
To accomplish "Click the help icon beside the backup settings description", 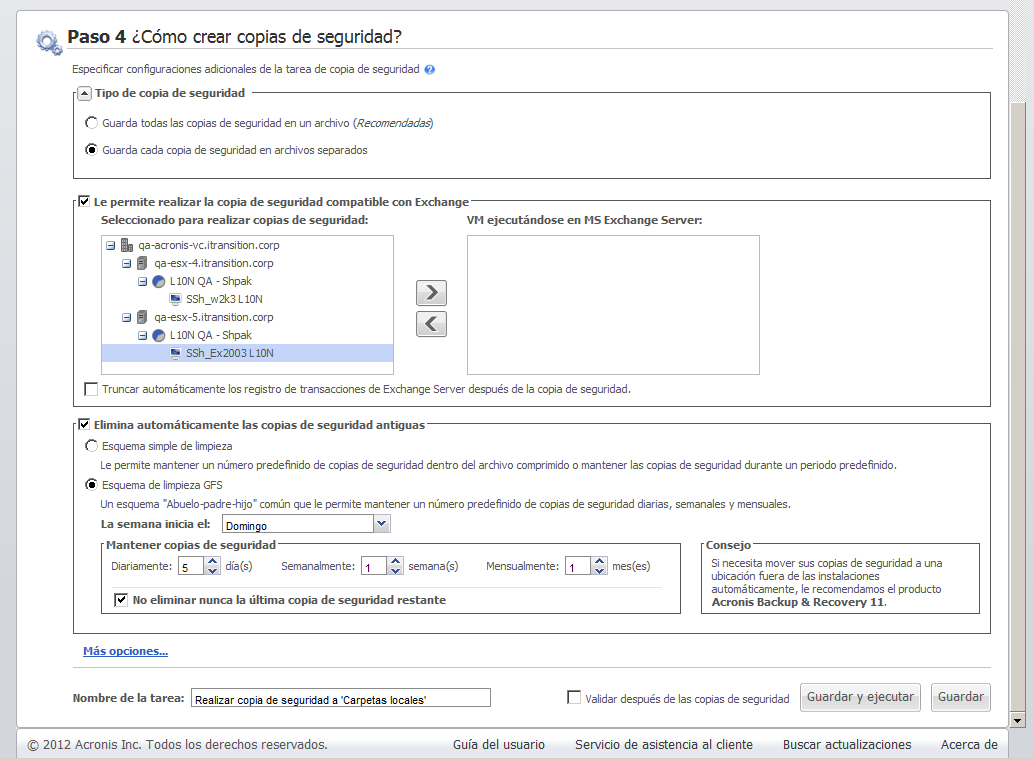I will pyautogui.click(x=429, y=70).
